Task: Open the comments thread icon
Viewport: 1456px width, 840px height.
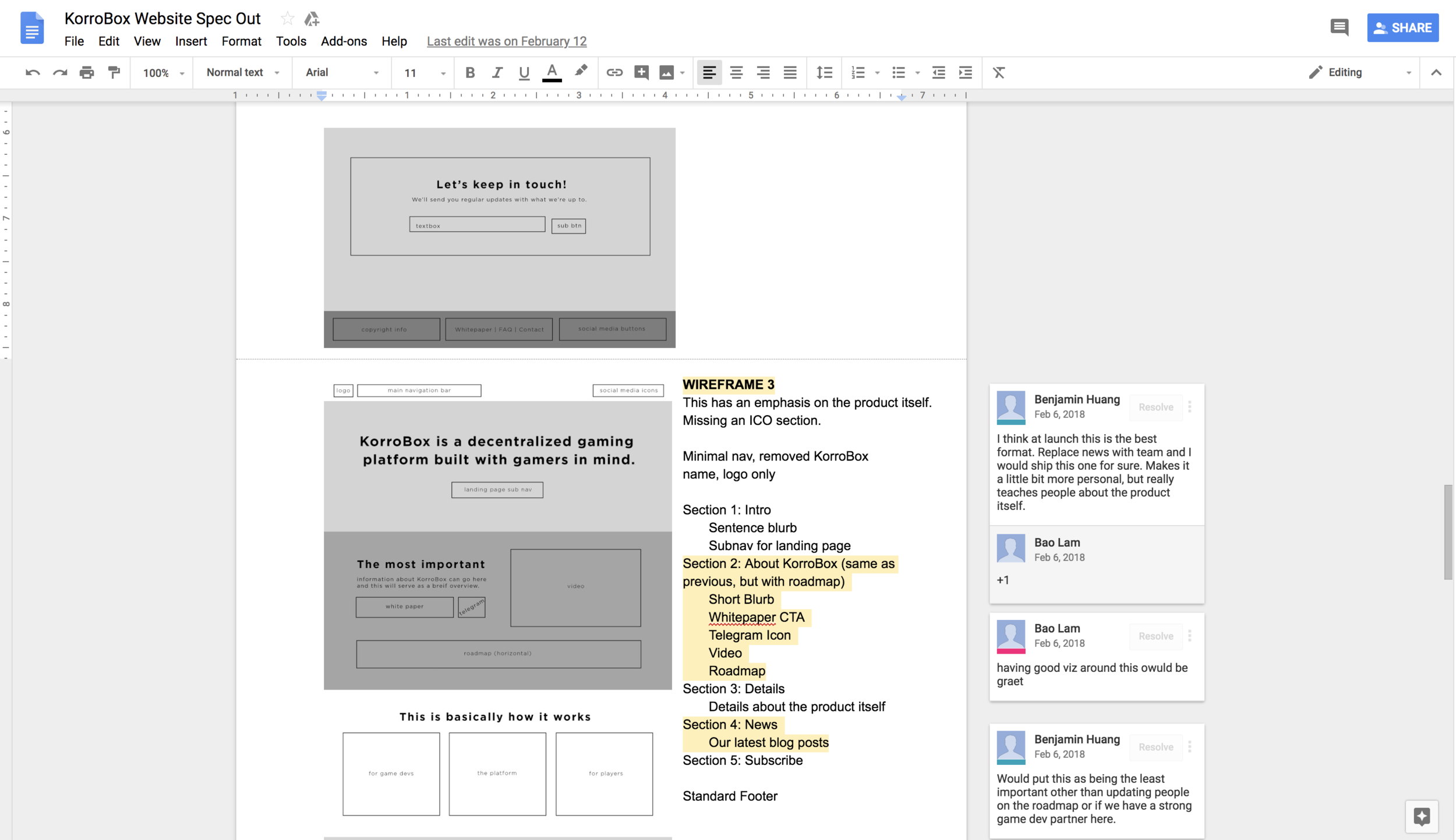Action: [x=1339, y=27]
